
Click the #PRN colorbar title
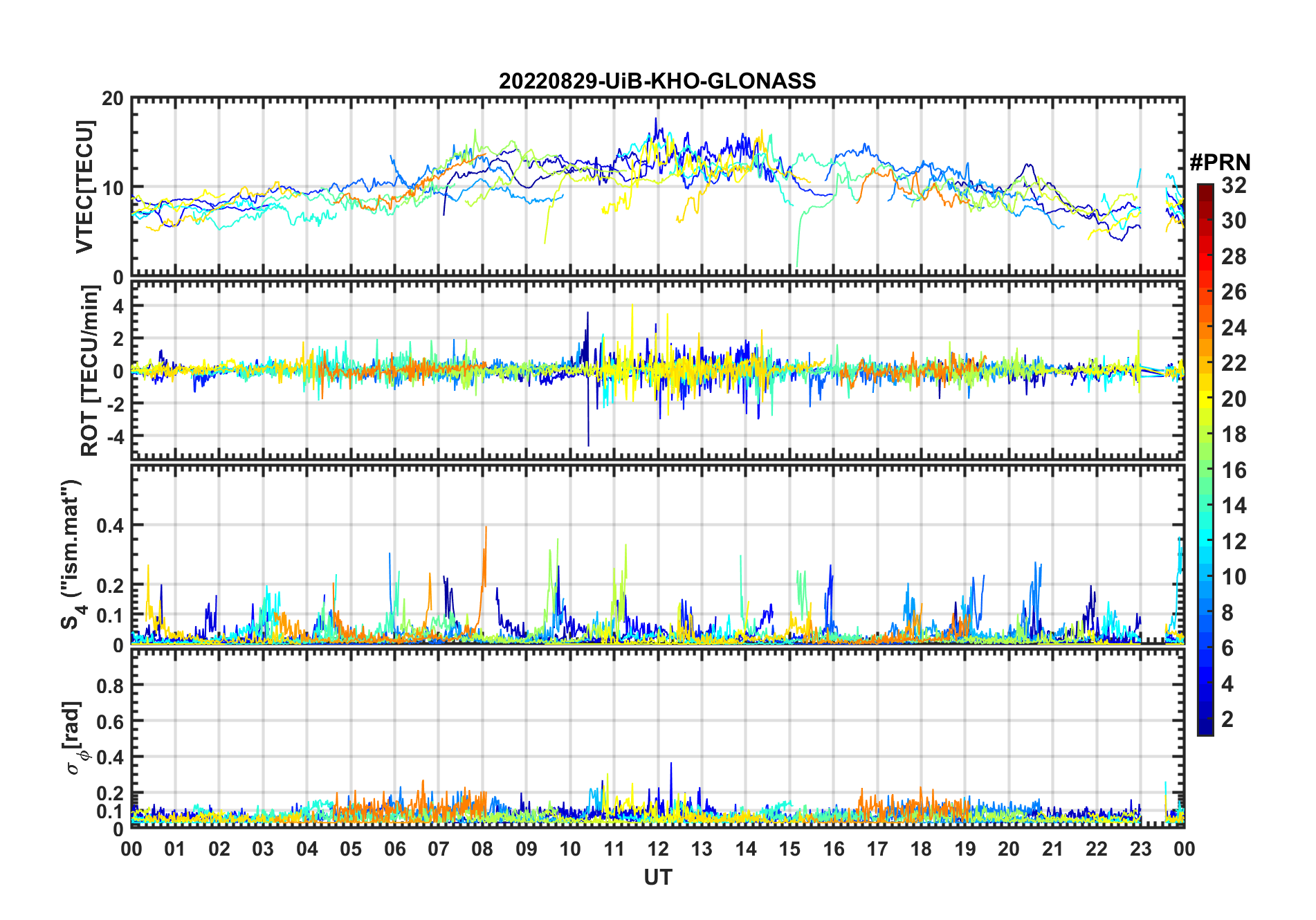(x=1220, y=163)
